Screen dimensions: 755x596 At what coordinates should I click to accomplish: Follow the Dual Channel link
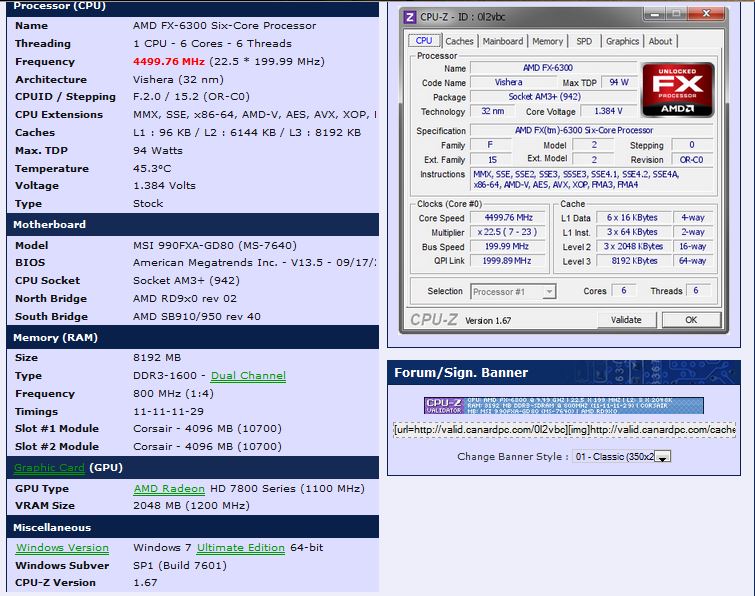click(248, 376)
